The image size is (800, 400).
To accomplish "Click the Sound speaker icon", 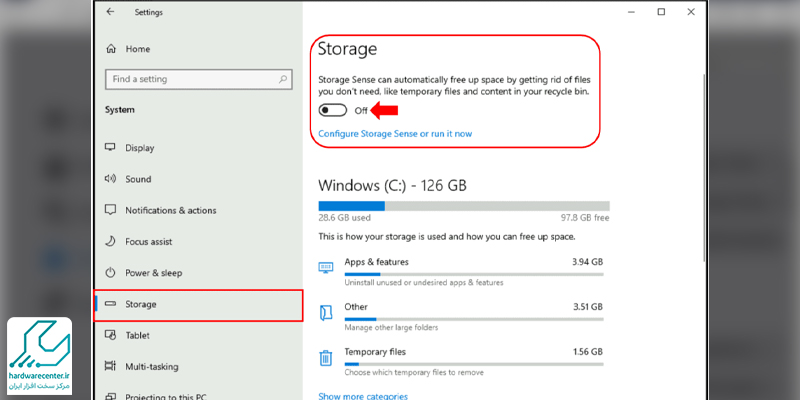I will click(x=110, y=179).
